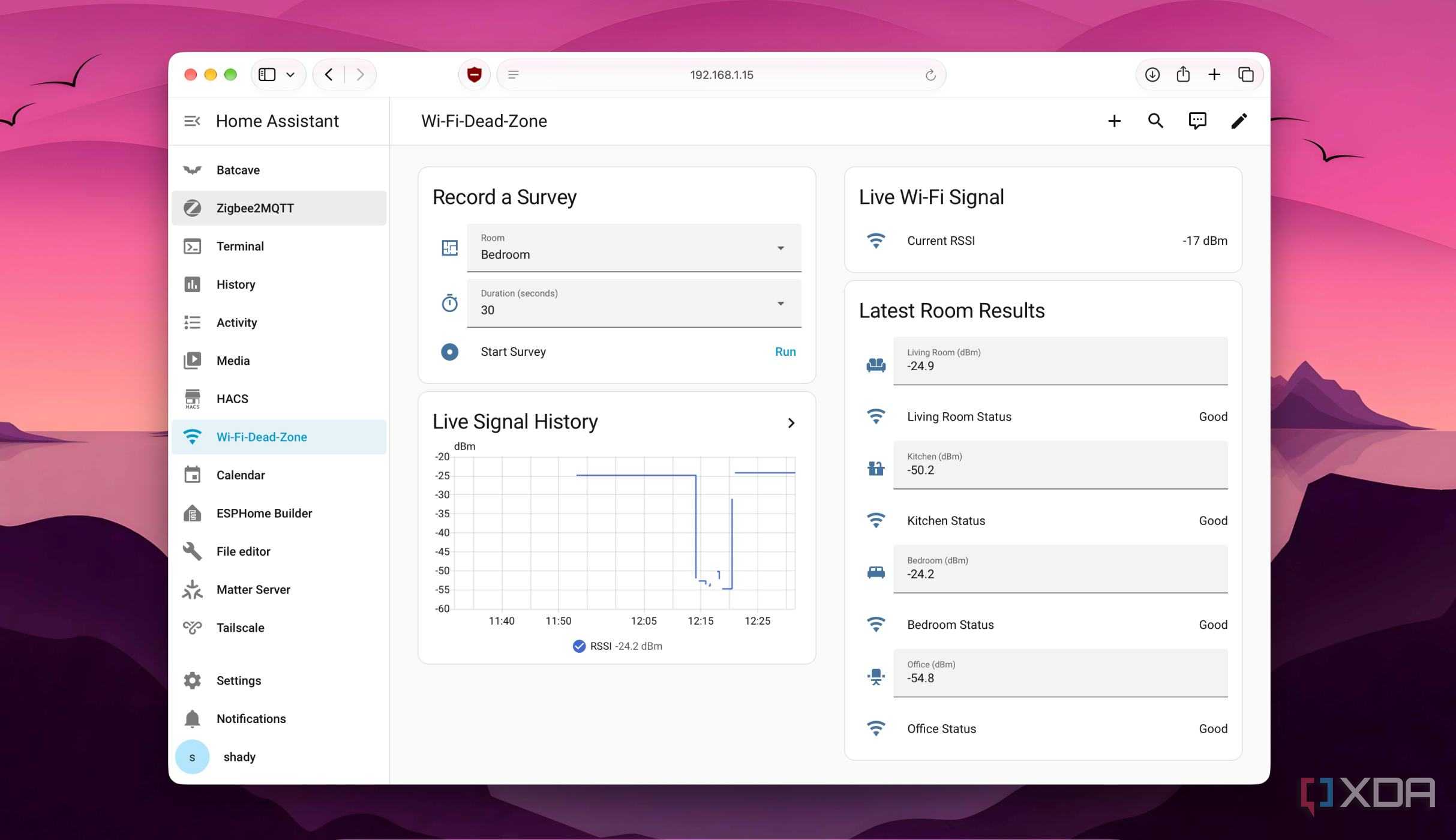Open the Duration seconds dropdown
1456x840 pixels.
coord(634,304)
